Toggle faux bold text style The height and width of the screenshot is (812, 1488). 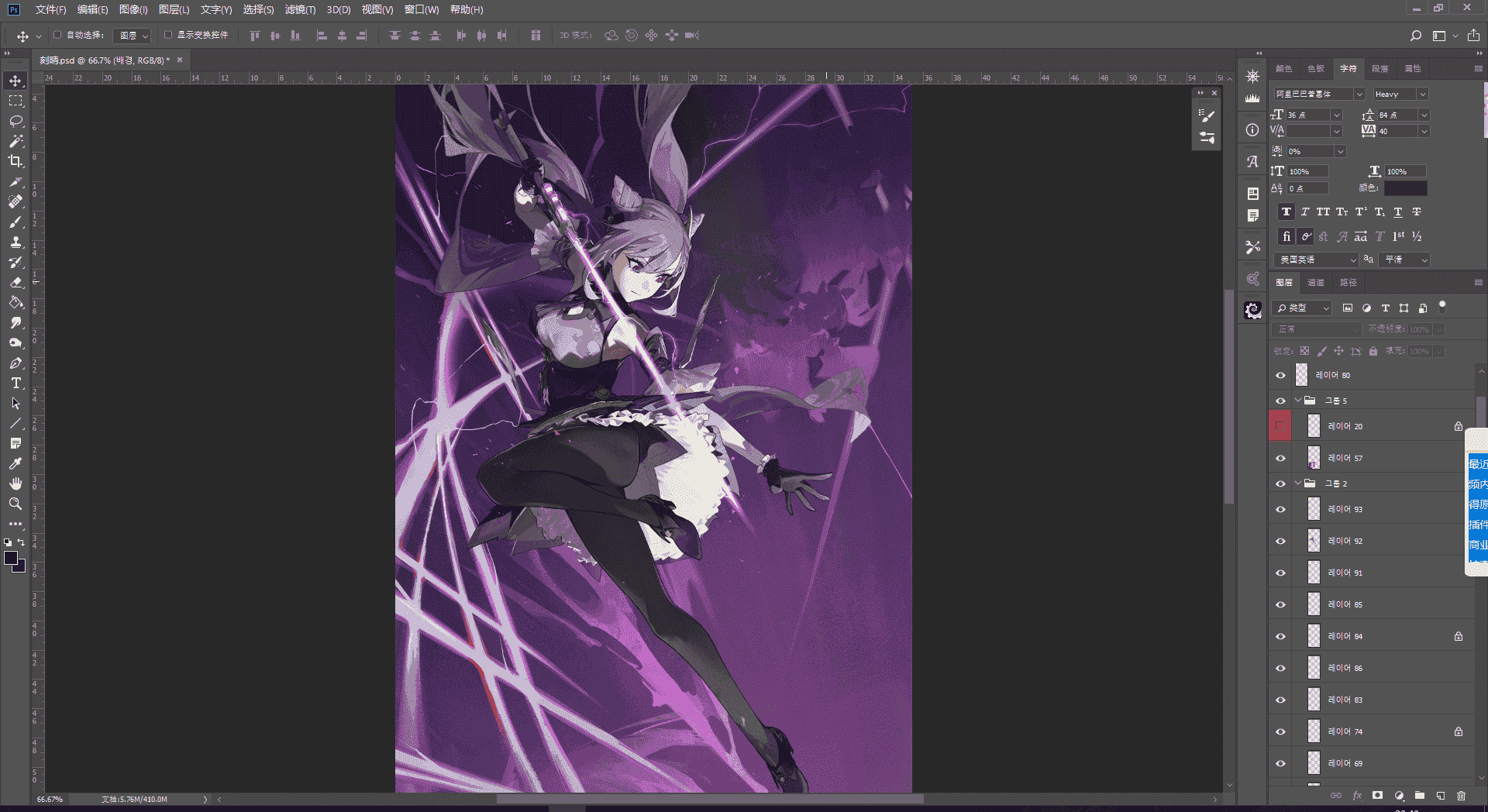[x=1286, y=212]
